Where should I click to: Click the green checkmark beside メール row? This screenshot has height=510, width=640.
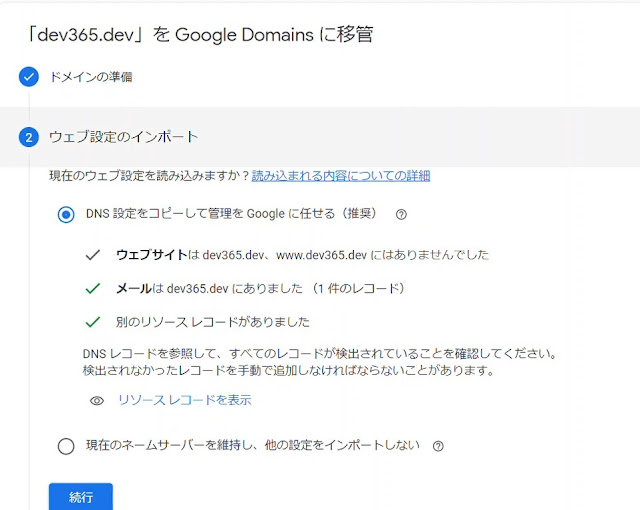coord(93,288)
